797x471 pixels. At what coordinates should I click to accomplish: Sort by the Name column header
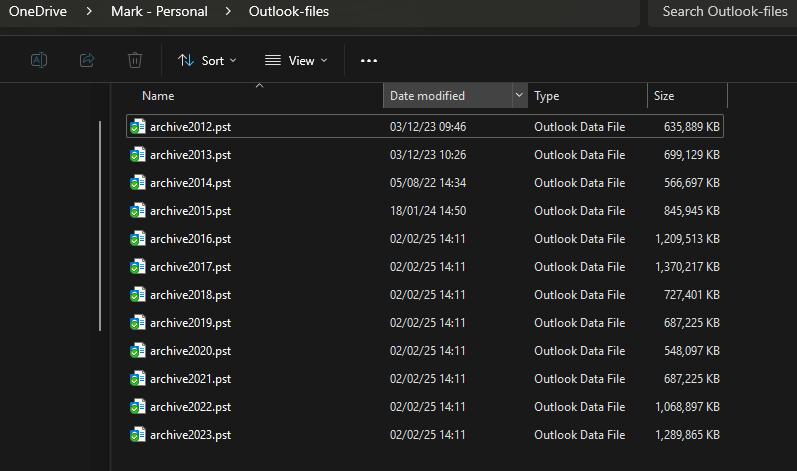[158, 96]
